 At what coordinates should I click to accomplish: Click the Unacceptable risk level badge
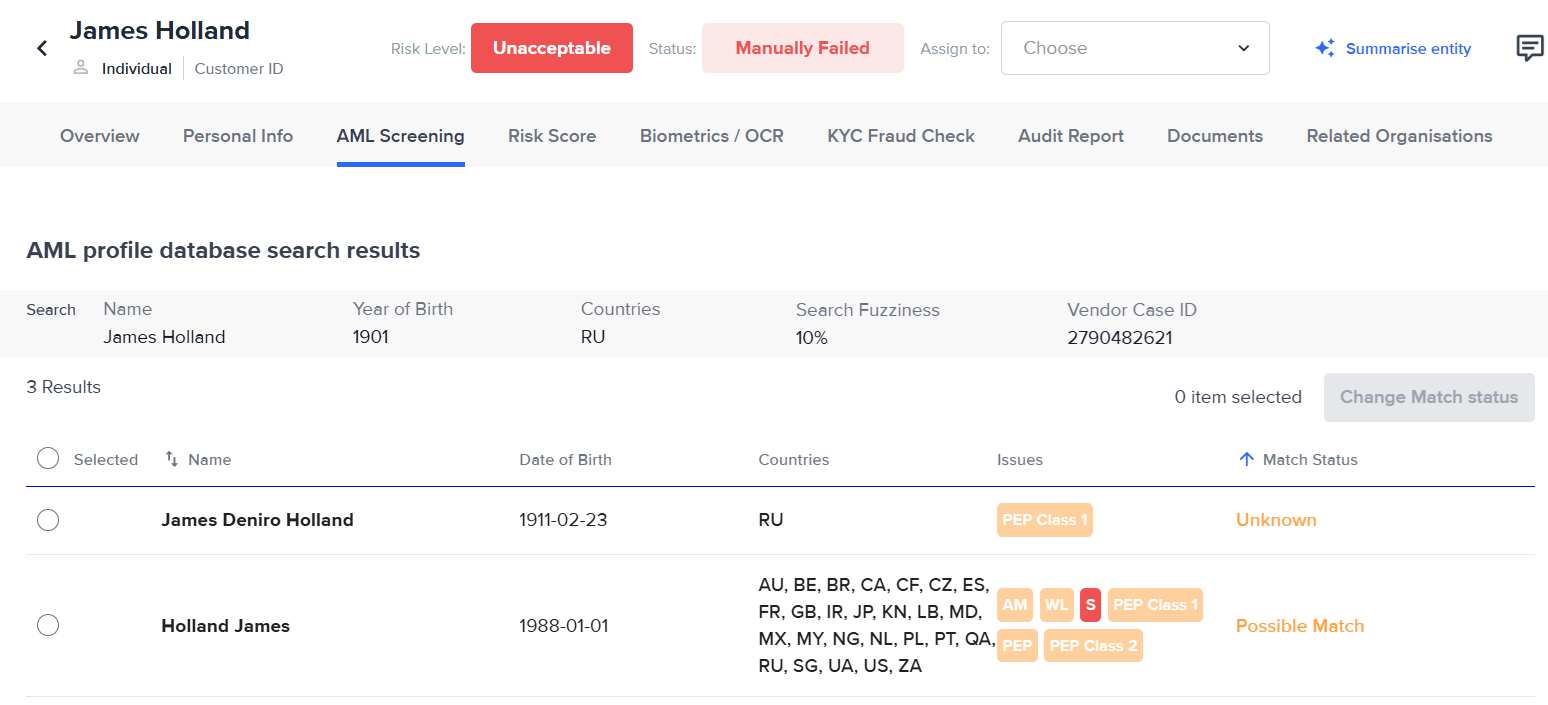[552, 48]
